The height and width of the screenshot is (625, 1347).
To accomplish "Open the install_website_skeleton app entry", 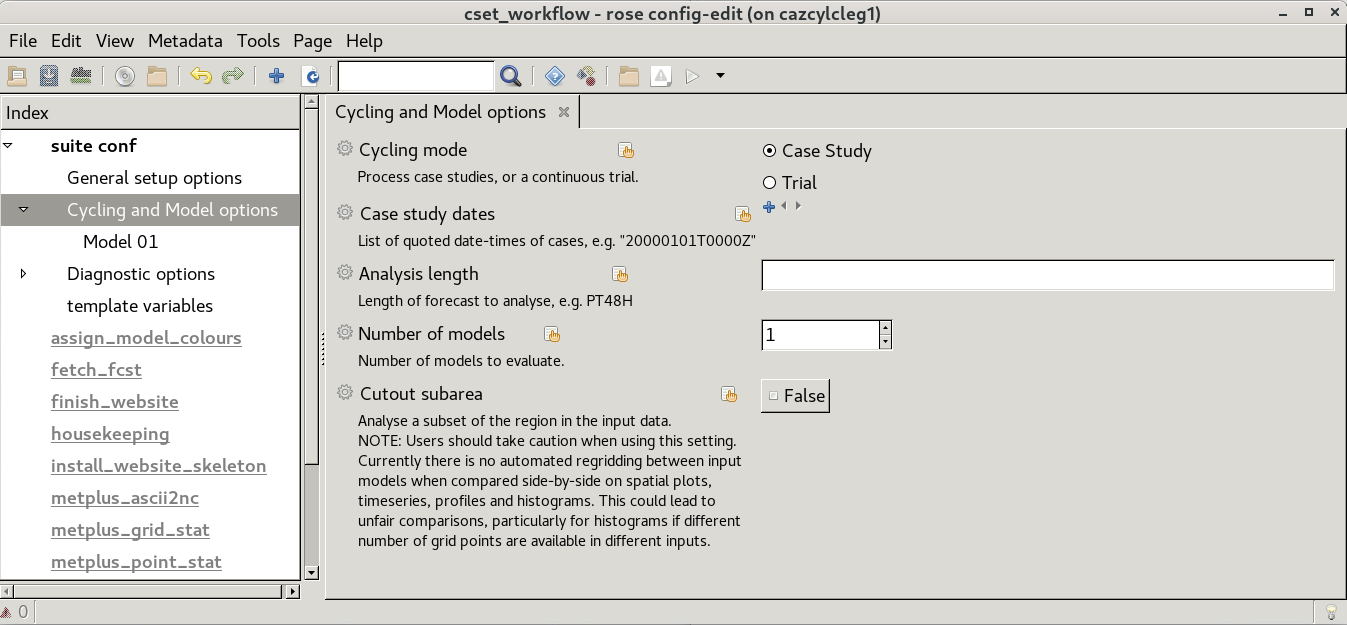I will pyautogui.click(x=159, y=466).
